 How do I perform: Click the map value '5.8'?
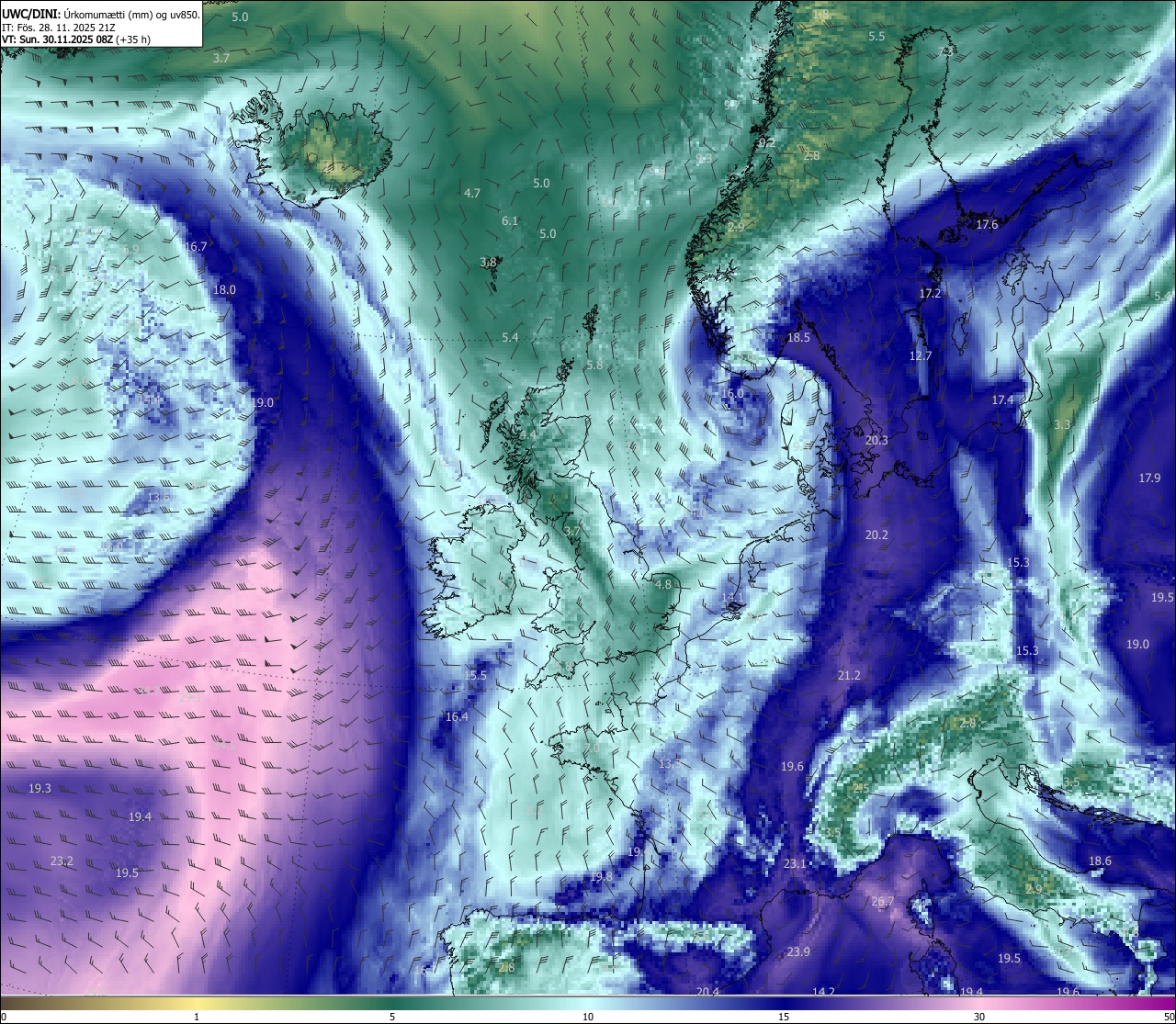[594, 365]
